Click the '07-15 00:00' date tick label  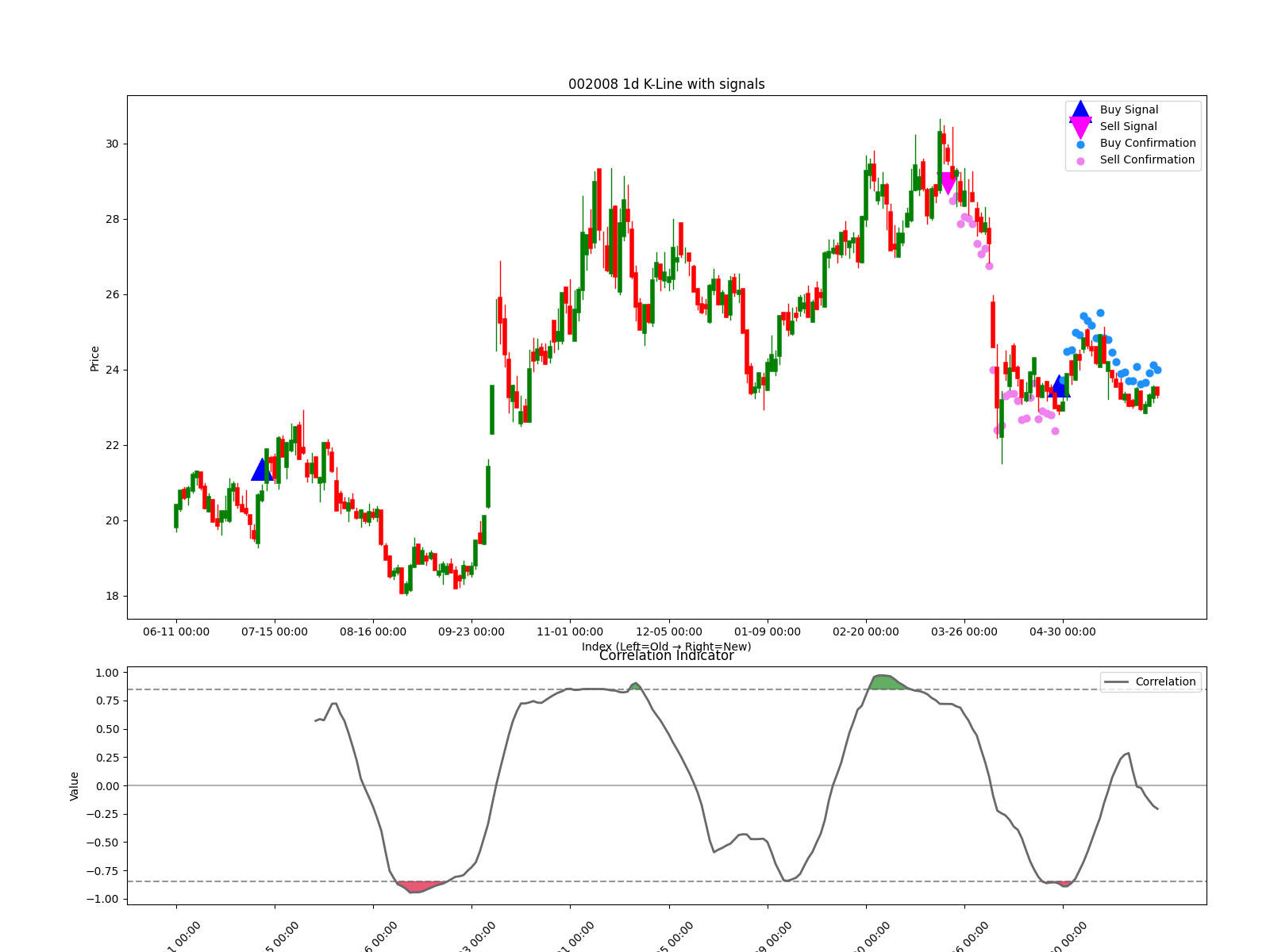coord(275,631)
